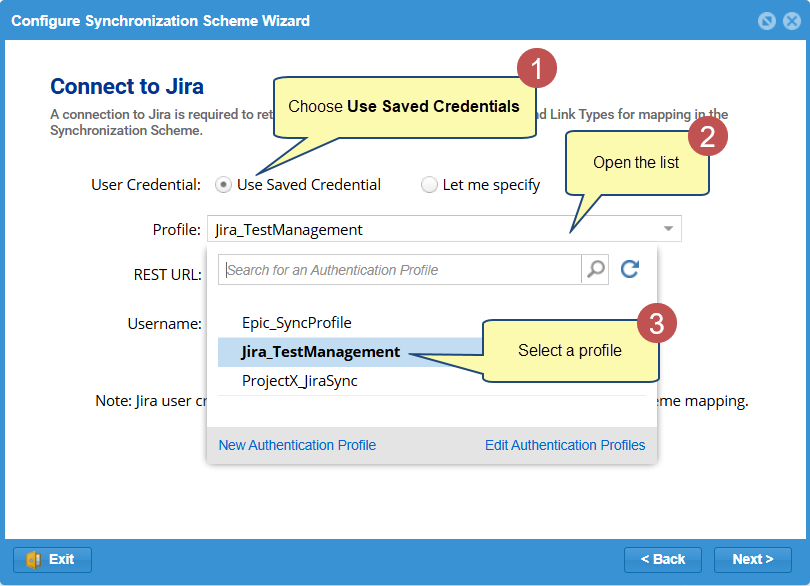The width and height of the screenshot is (810, 586).
Task: Click the Profile combo box showing Jira_TestManagement
Action: pos(444,229)
